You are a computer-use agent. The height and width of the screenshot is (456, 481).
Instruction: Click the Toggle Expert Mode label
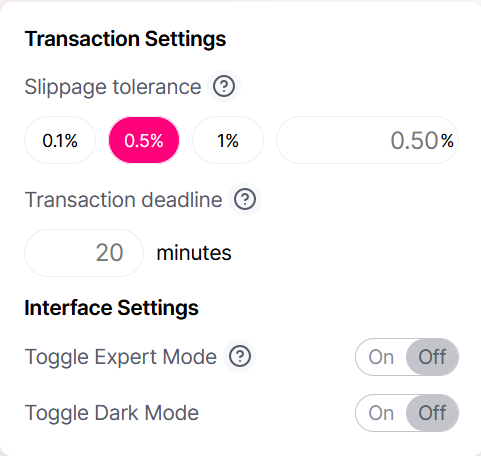(121, 357)
